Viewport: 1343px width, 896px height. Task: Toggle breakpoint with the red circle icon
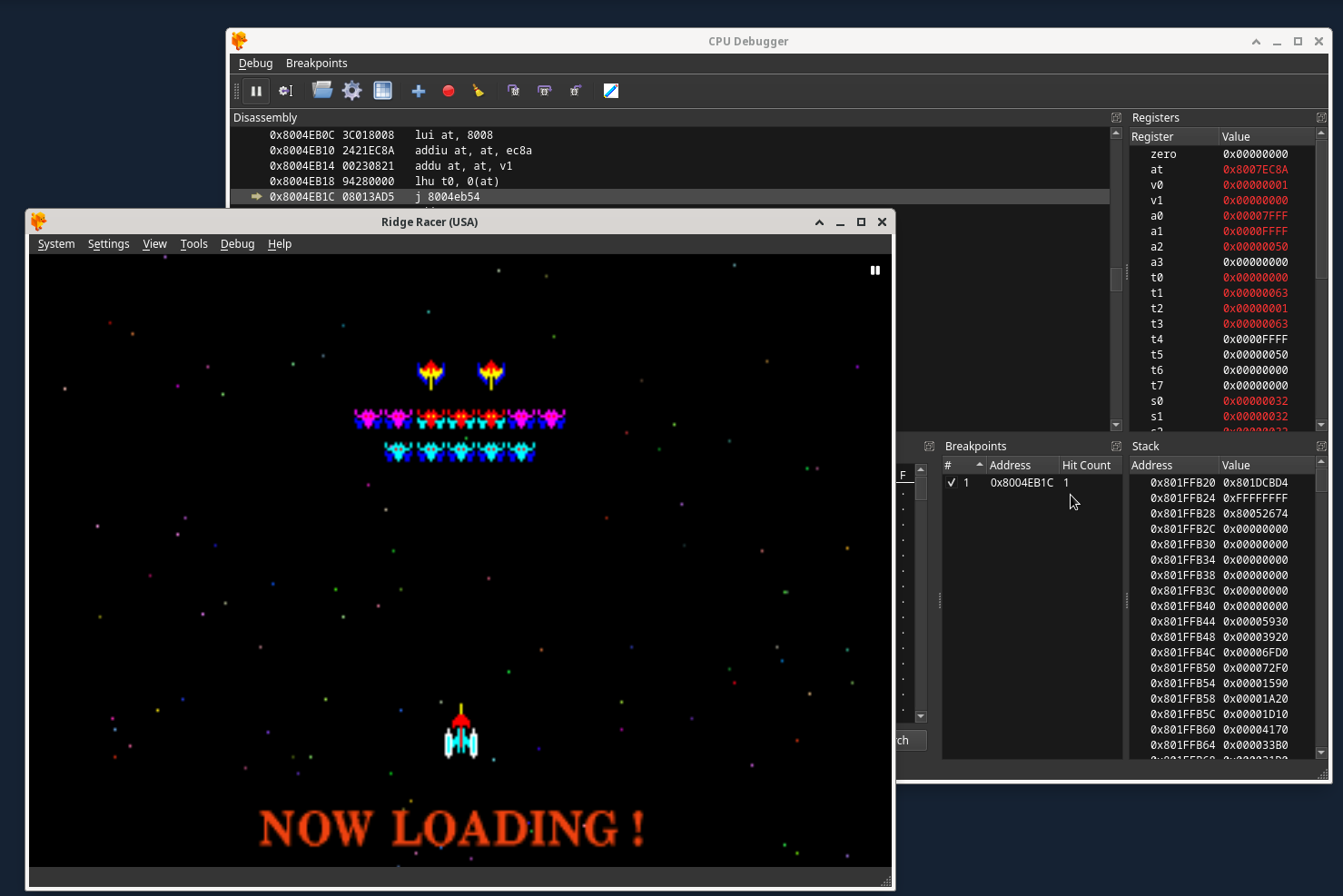click(449, 91)
